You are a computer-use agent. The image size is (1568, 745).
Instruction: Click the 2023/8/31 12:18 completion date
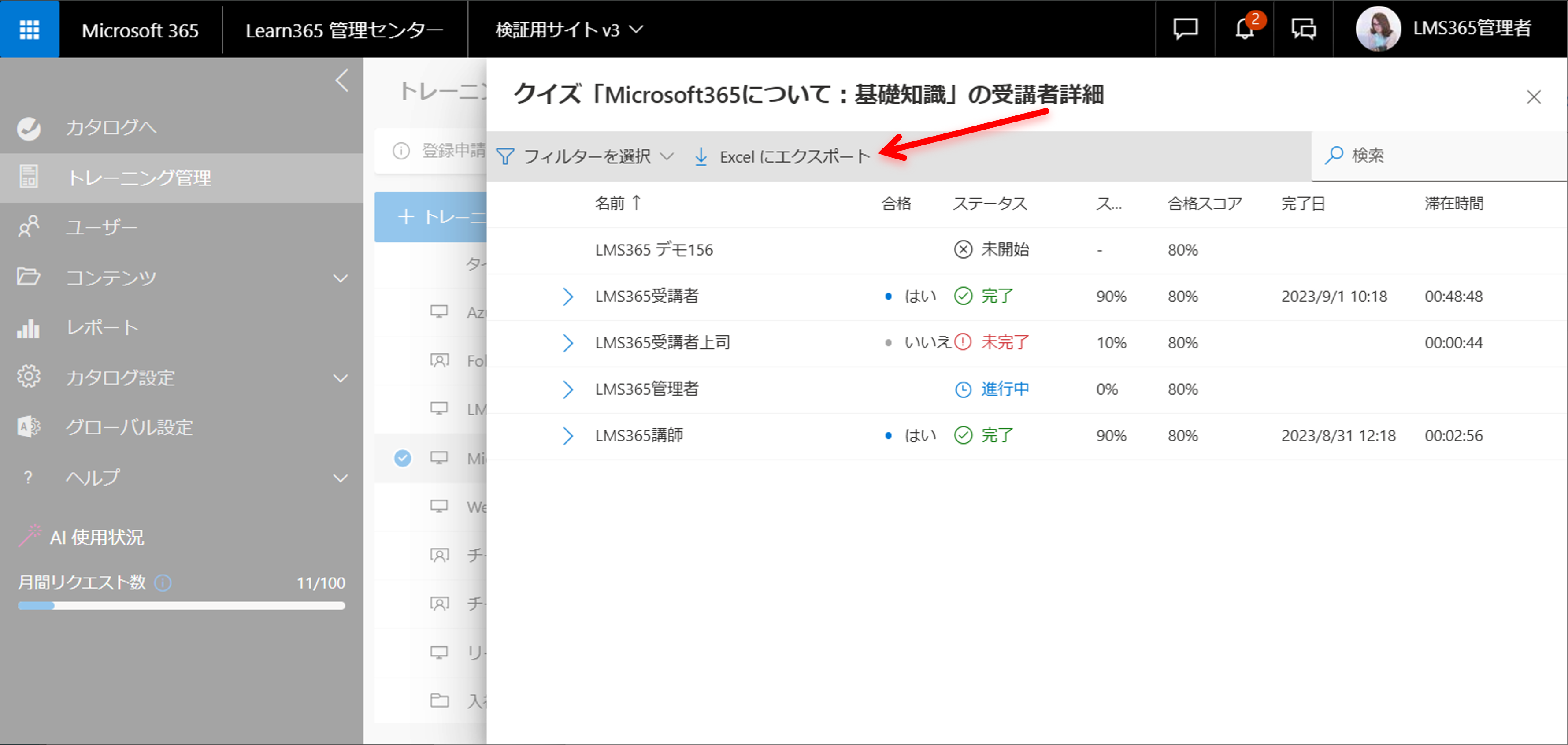click(1338, 436)
